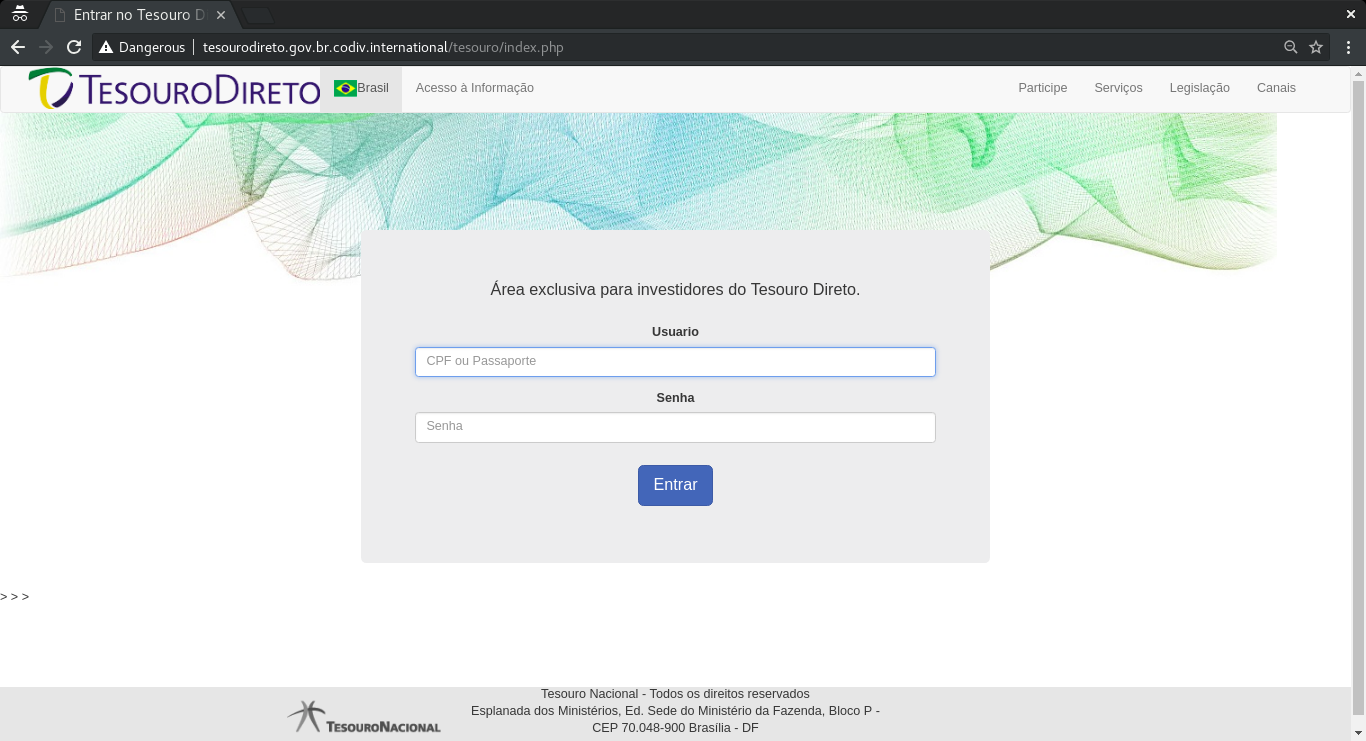Click the Entrar login button
Screen dimensions: 1366x741
[675, 485]
